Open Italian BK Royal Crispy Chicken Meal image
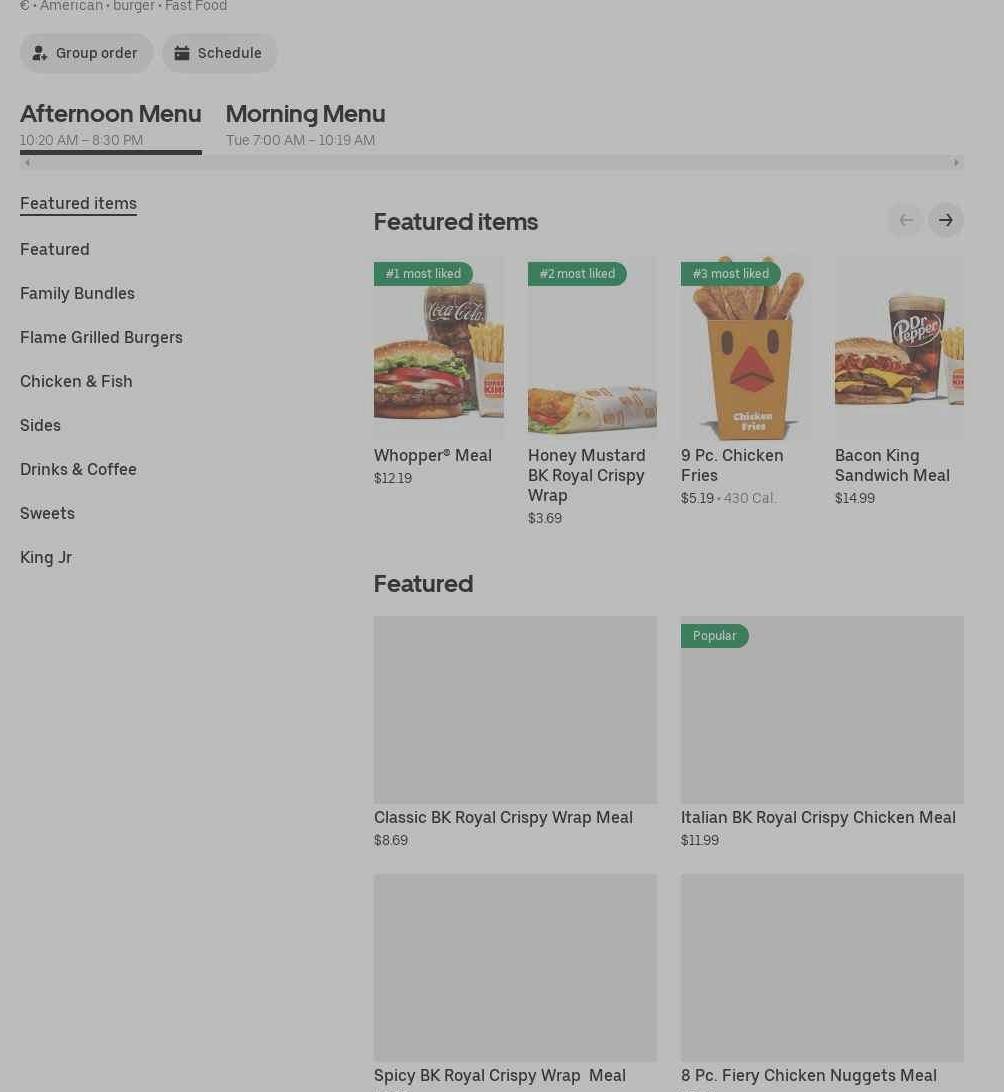 coord(822,710)
